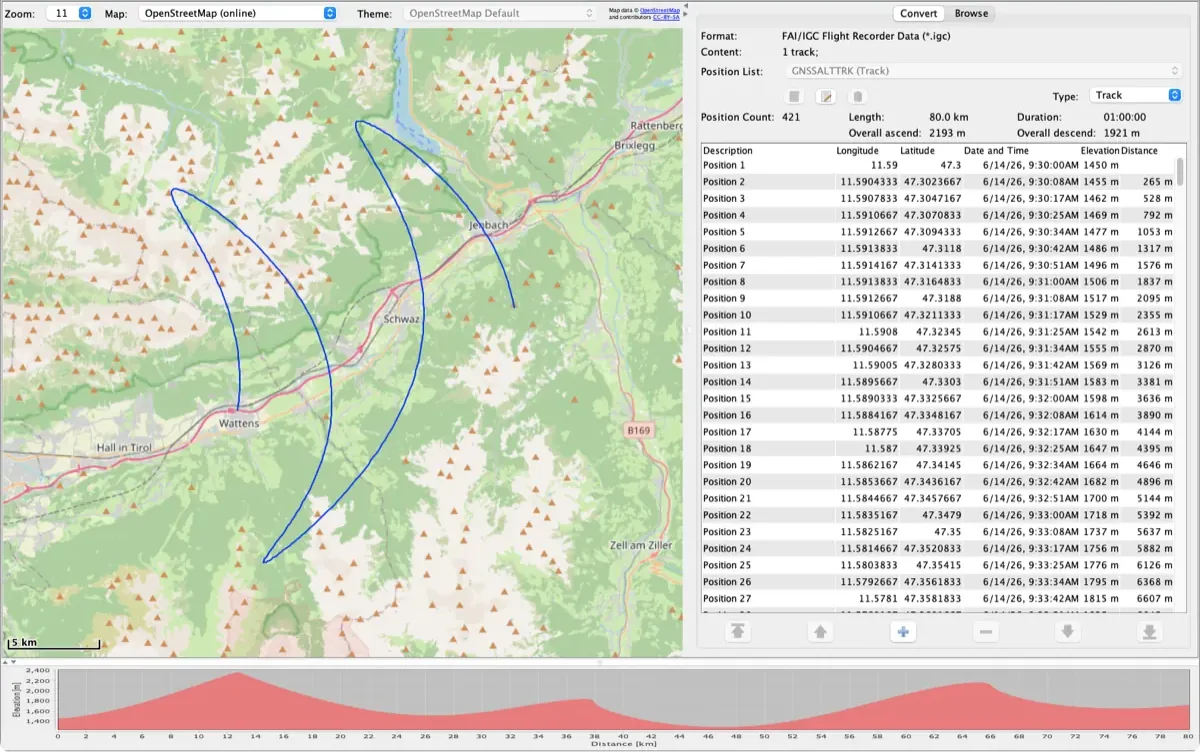Image resolution: width=1200 pixels, height=752 pixels.
Task: Click latitude cell 47.3047167
Action: pyautogui.click(x=932, y=199)
